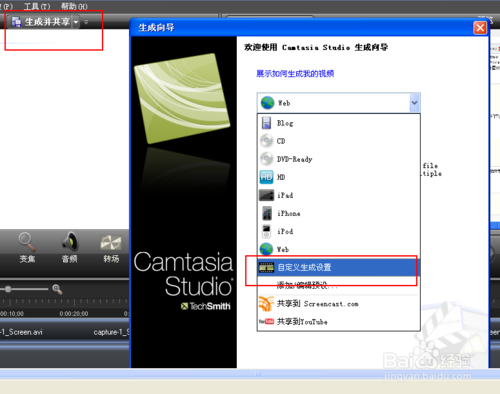
Task: Click the DVD-Ready disc icon
Action: tap(266, 159)
